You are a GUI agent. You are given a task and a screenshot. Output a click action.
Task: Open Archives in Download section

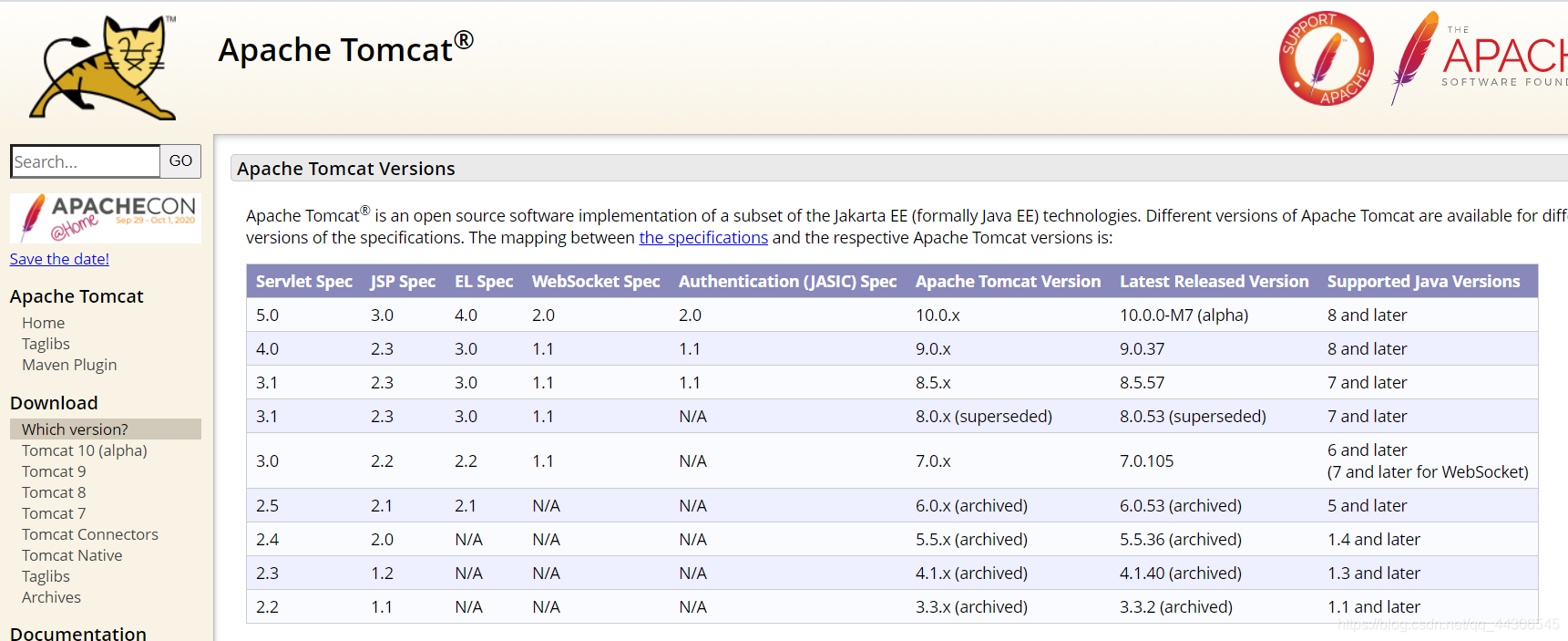(x=51, y=597)
